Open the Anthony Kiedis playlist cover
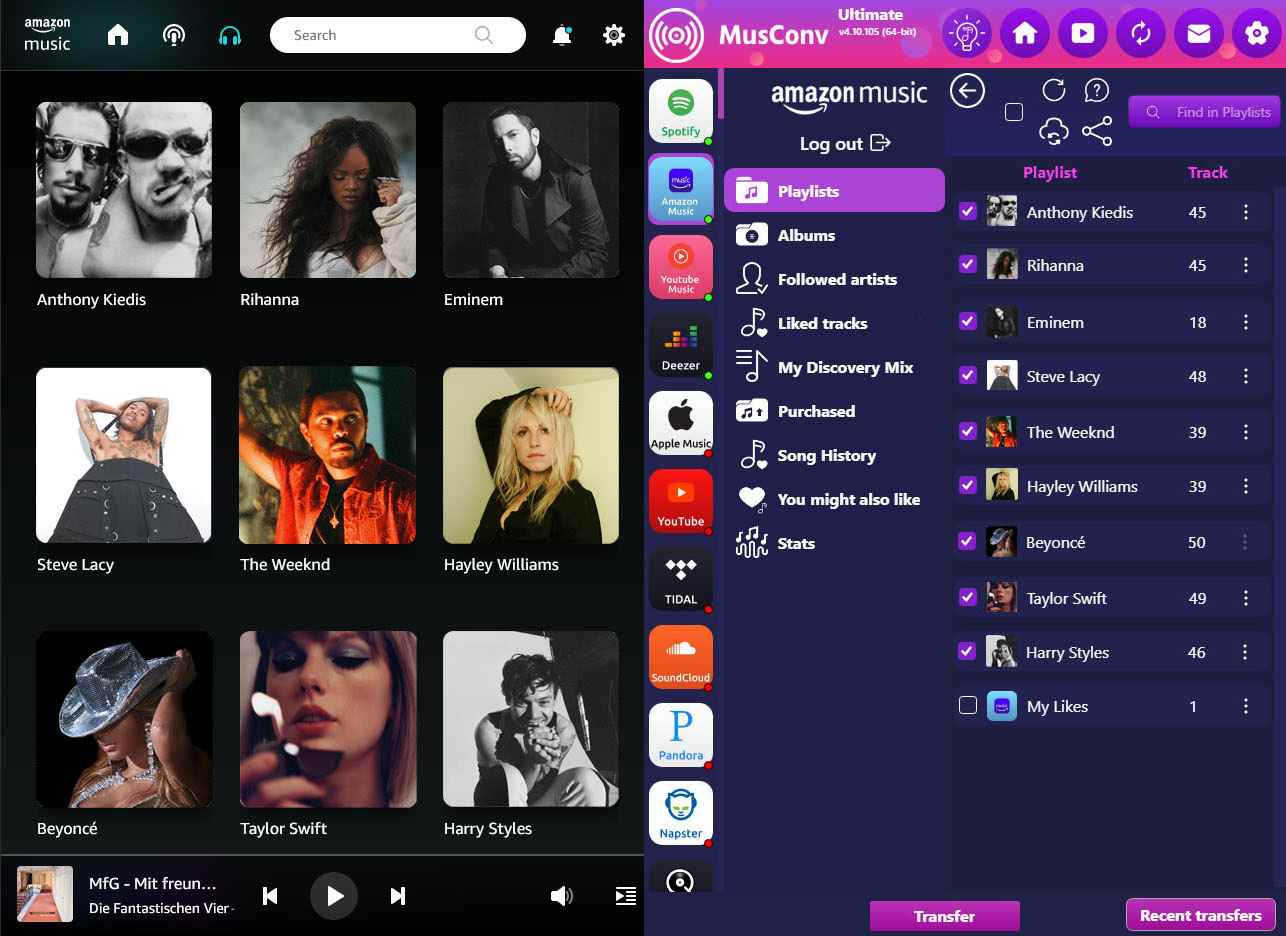1286x936 pixels. click(x=124, y=189)
